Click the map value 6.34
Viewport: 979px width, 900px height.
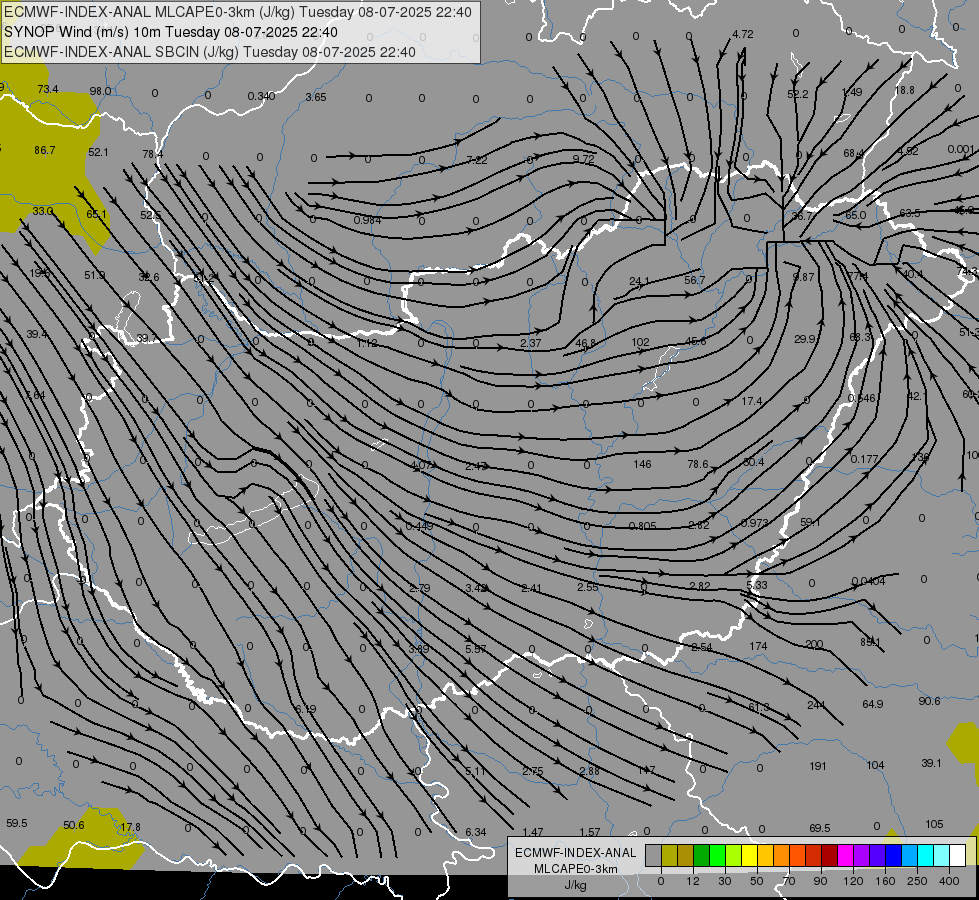[476, 832]
